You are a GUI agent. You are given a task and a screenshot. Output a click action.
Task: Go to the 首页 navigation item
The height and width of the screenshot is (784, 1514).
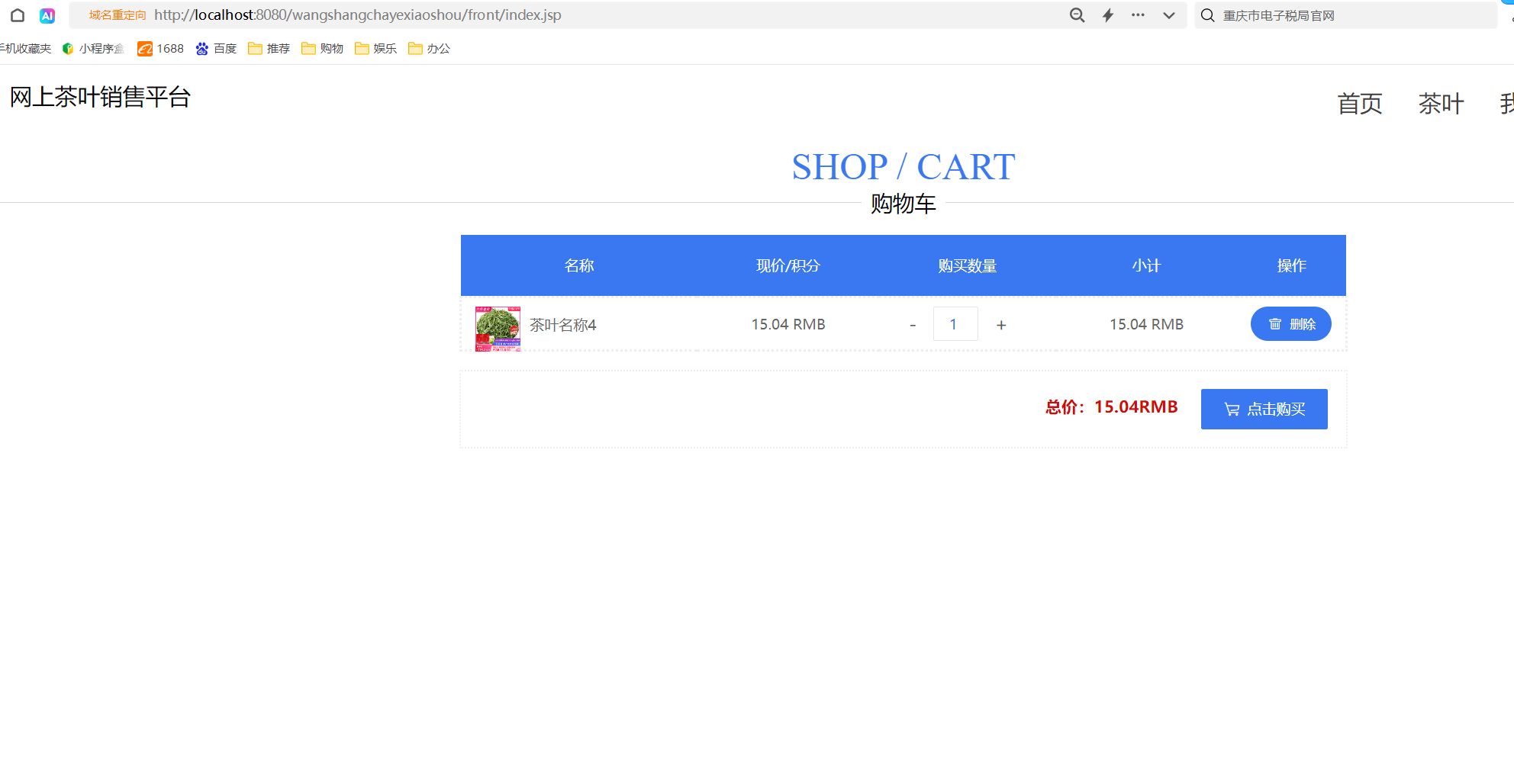click(1359, 104)
